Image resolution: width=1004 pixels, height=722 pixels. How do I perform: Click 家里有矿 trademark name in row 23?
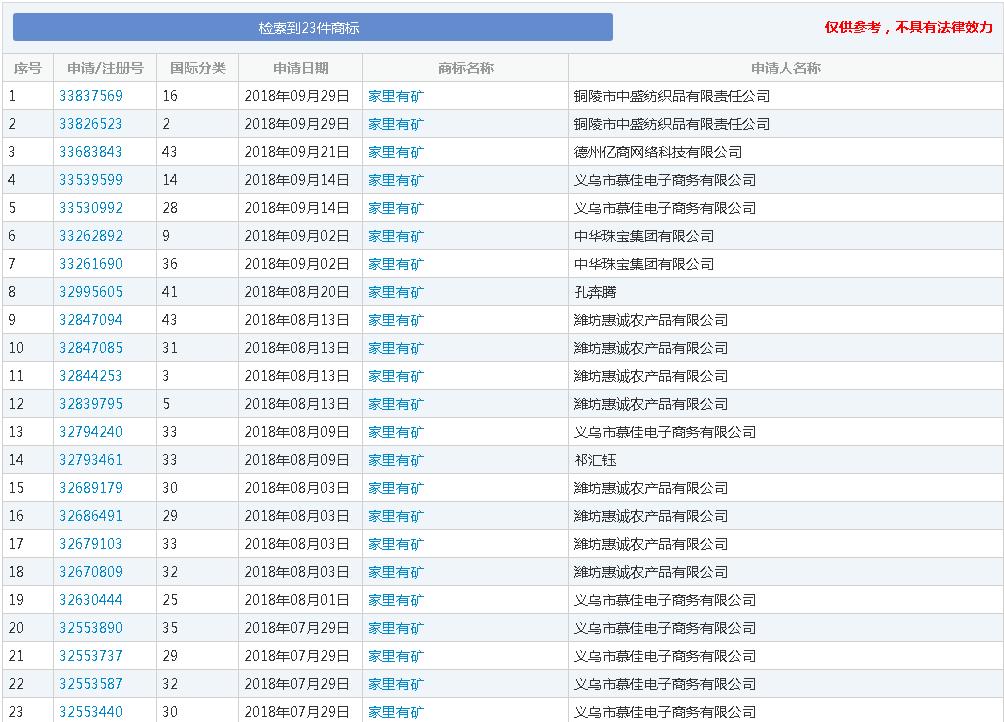396,712
